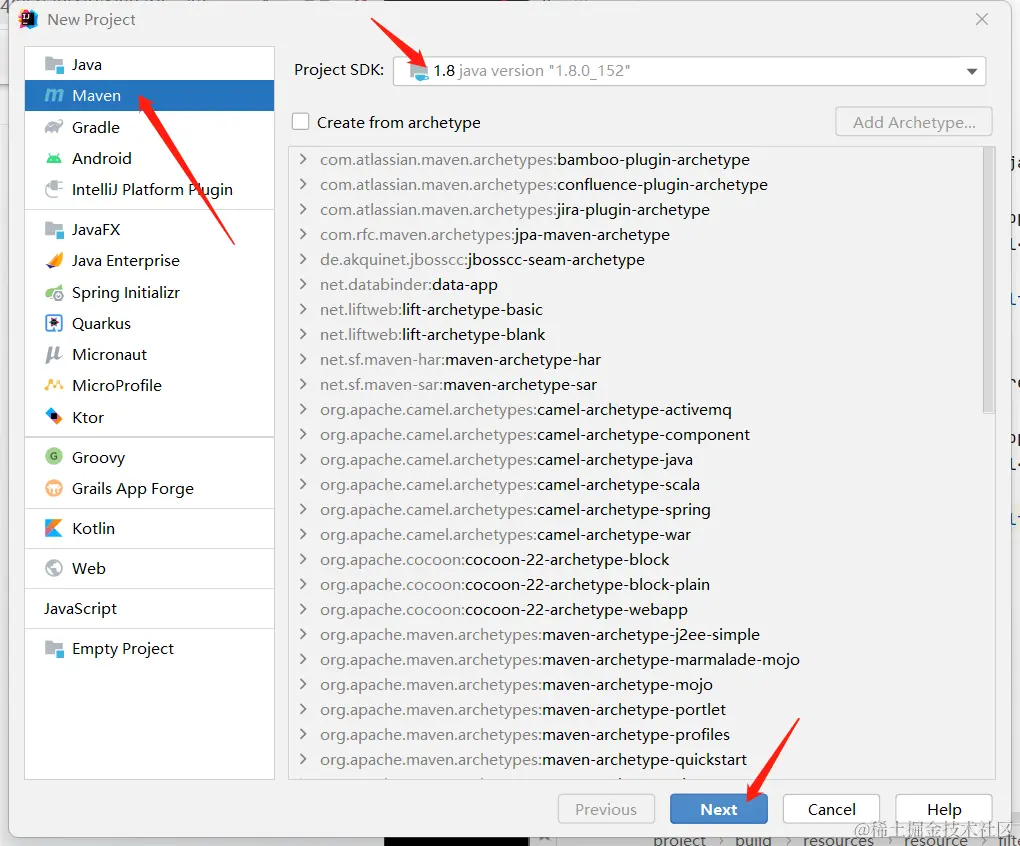Select the Kotlin project type label
Image resolution: width=1020 pixels, height=846 pixels.
[93, 528]
